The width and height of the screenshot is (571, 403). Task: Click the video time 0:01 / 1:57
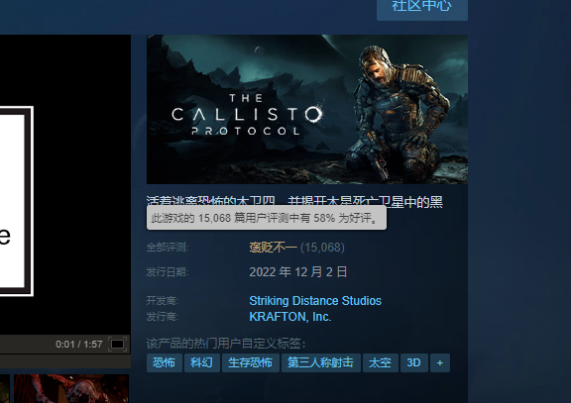point(79,344)
